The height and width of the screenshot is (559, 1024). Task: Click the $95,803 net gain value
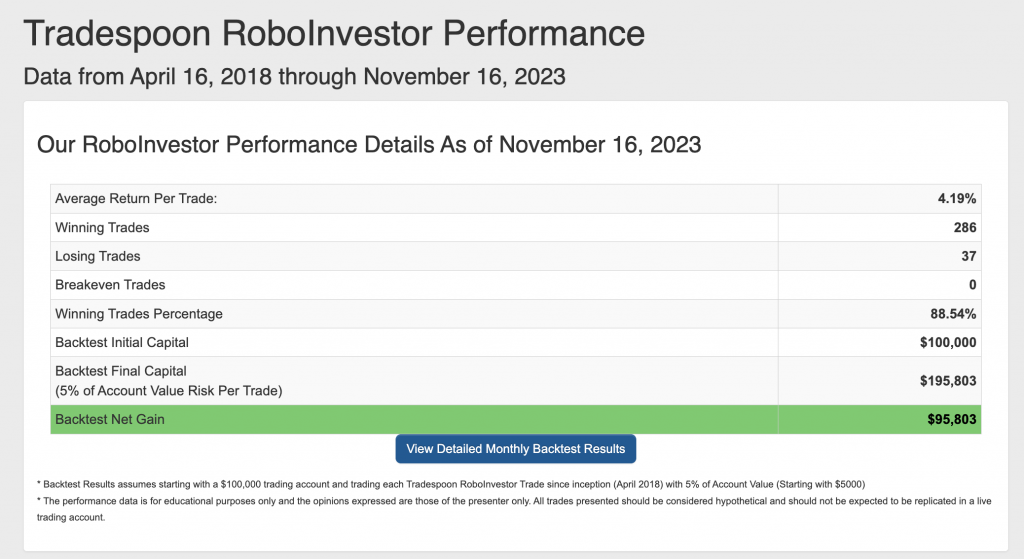(x=952, y=419)
